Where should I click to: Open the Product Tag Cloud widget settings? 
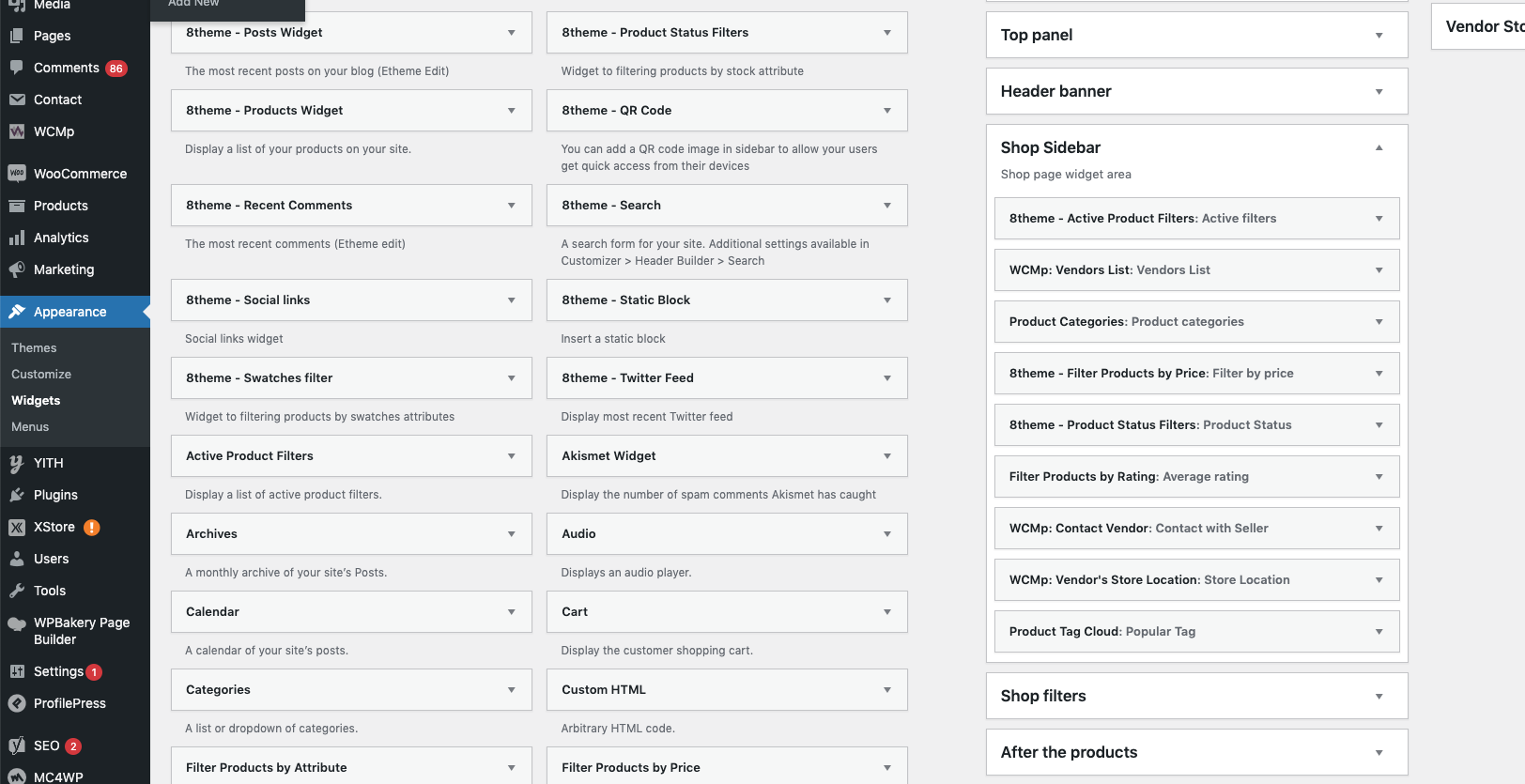pyautogui.click(x=1379, y=632)
